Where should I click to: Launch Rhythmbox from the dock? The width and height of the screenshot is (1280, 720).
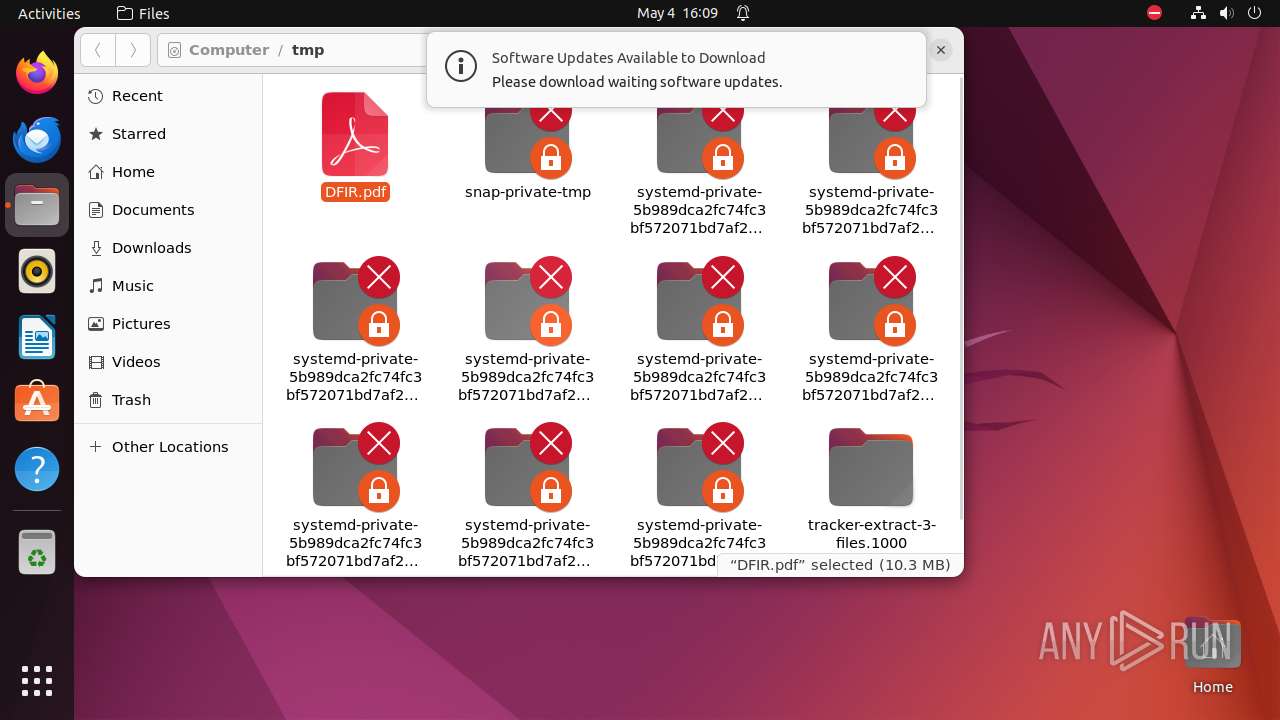click(37, 271)
